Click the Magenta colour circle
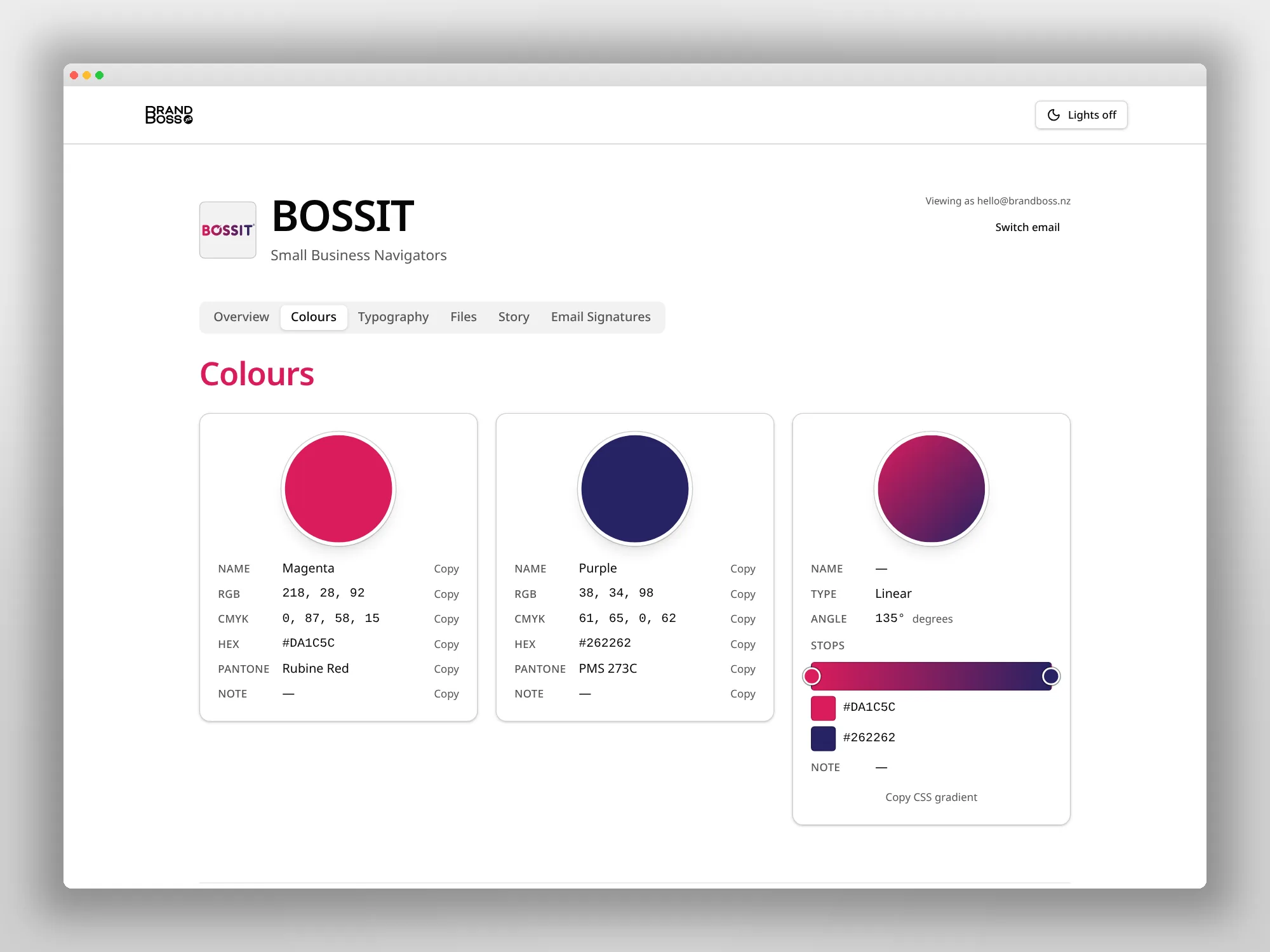Viewport: 1270px width, 952px height. [338, 489]
